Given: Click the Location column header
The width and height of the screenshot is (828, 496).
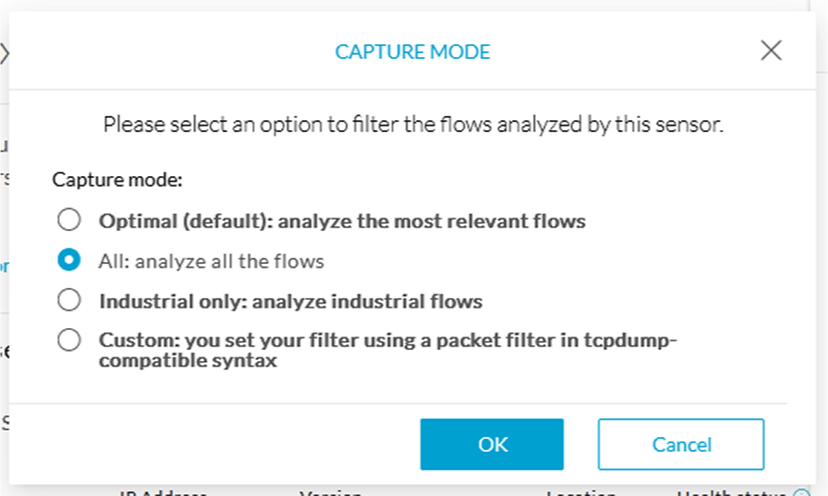Looking at the screenshot, I should [581, 493].
